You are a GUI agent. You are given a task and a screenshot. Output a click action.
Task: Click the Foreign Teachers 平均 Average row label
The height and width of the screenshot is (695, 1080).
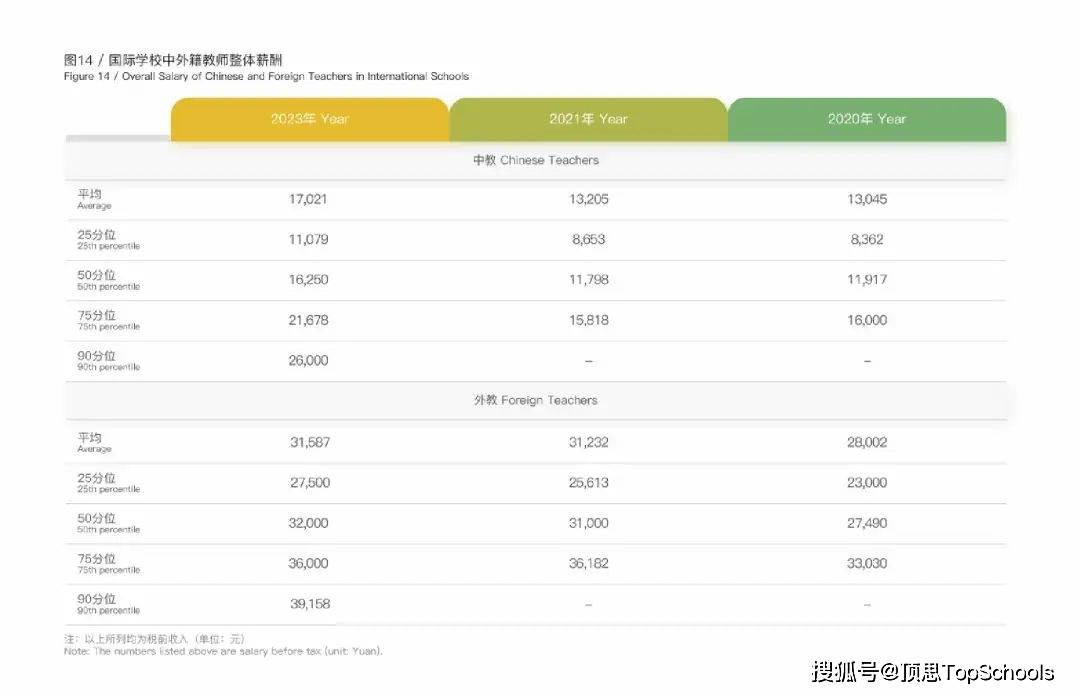click(94, 442)
